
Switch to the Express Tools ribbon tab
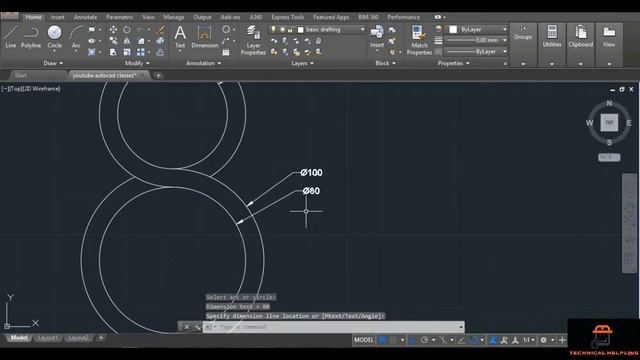[287, 17]
